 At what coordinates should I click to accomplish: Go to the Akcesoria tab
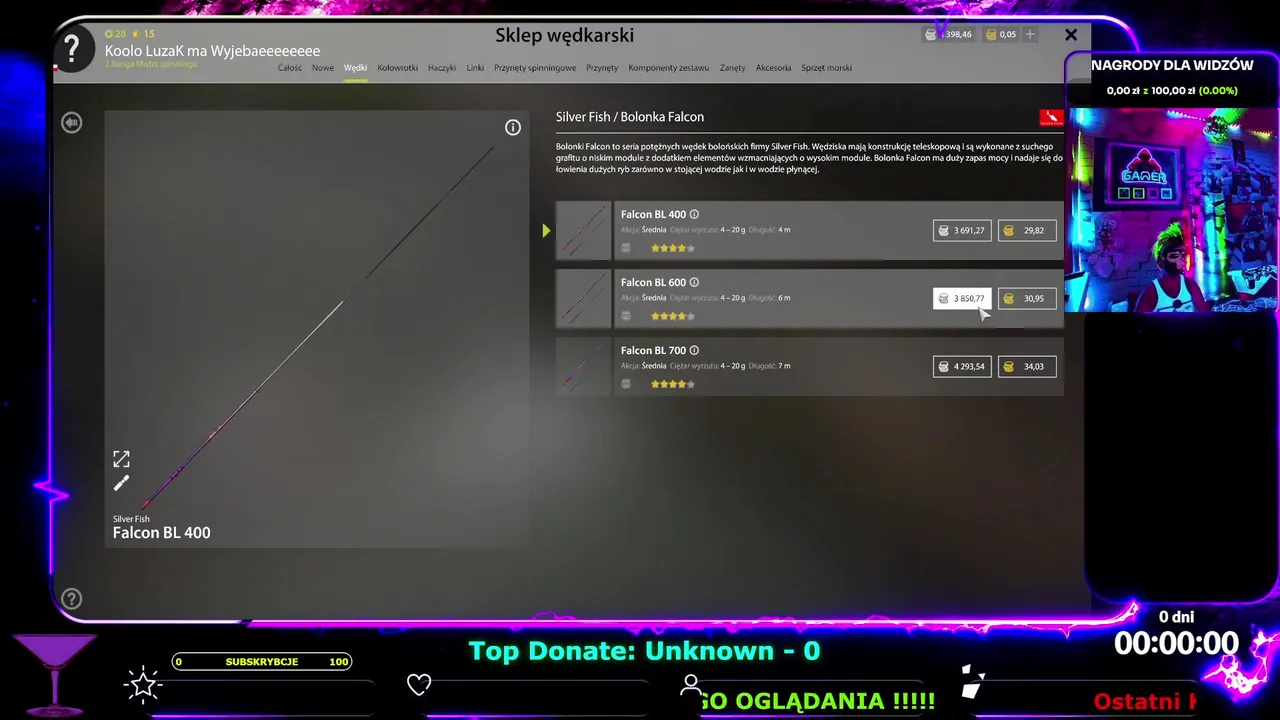pyautogui.click(x=773, y=68)
